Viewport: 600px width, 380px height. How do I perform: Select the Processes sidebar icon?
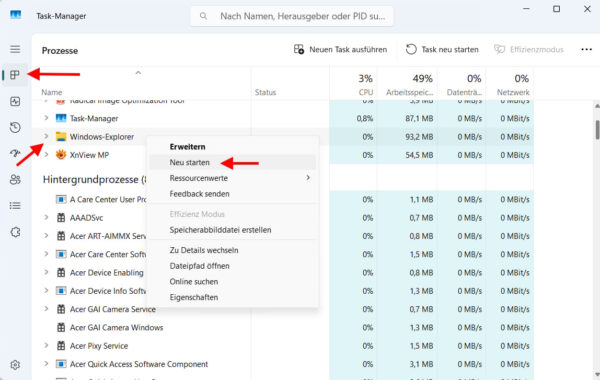15,75
